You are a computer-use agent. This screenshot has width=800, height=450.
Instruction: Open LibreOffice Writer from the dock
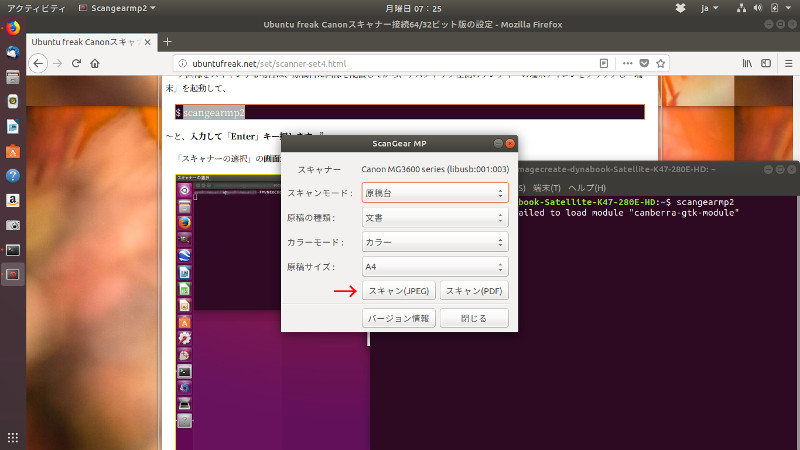point(13,126)
